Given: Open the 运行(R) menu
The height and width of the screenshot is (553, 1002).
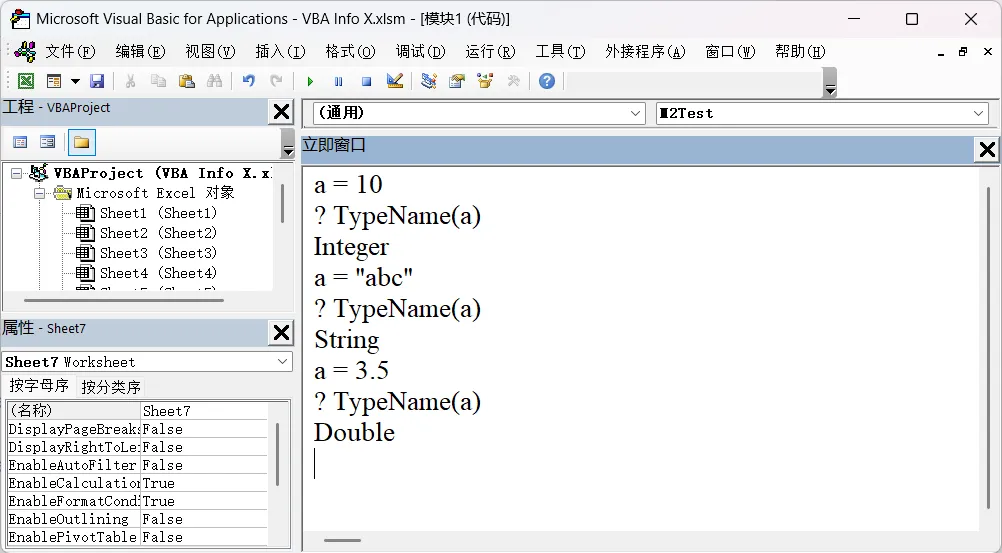Looking at the screenshot, I should pos(490,52).
